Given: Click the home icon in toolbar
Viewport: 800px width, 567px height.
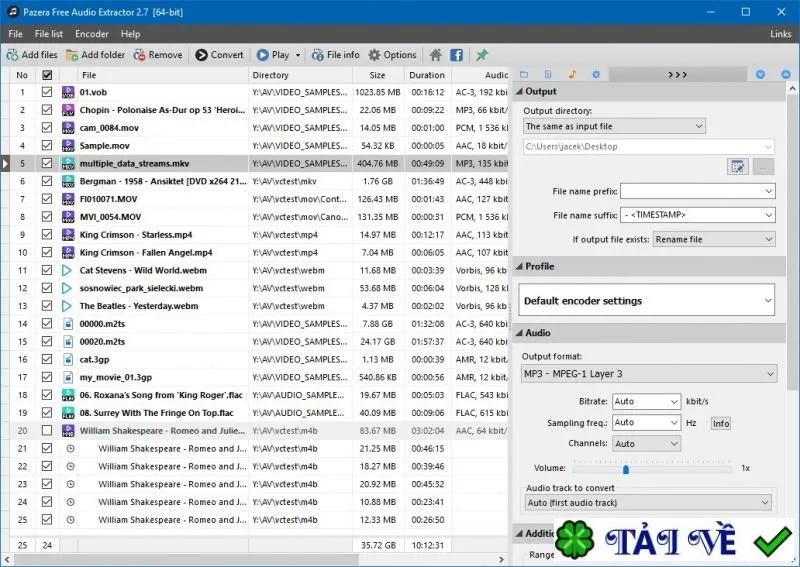Looking at the screenshot, I should (x=435, y=55).
